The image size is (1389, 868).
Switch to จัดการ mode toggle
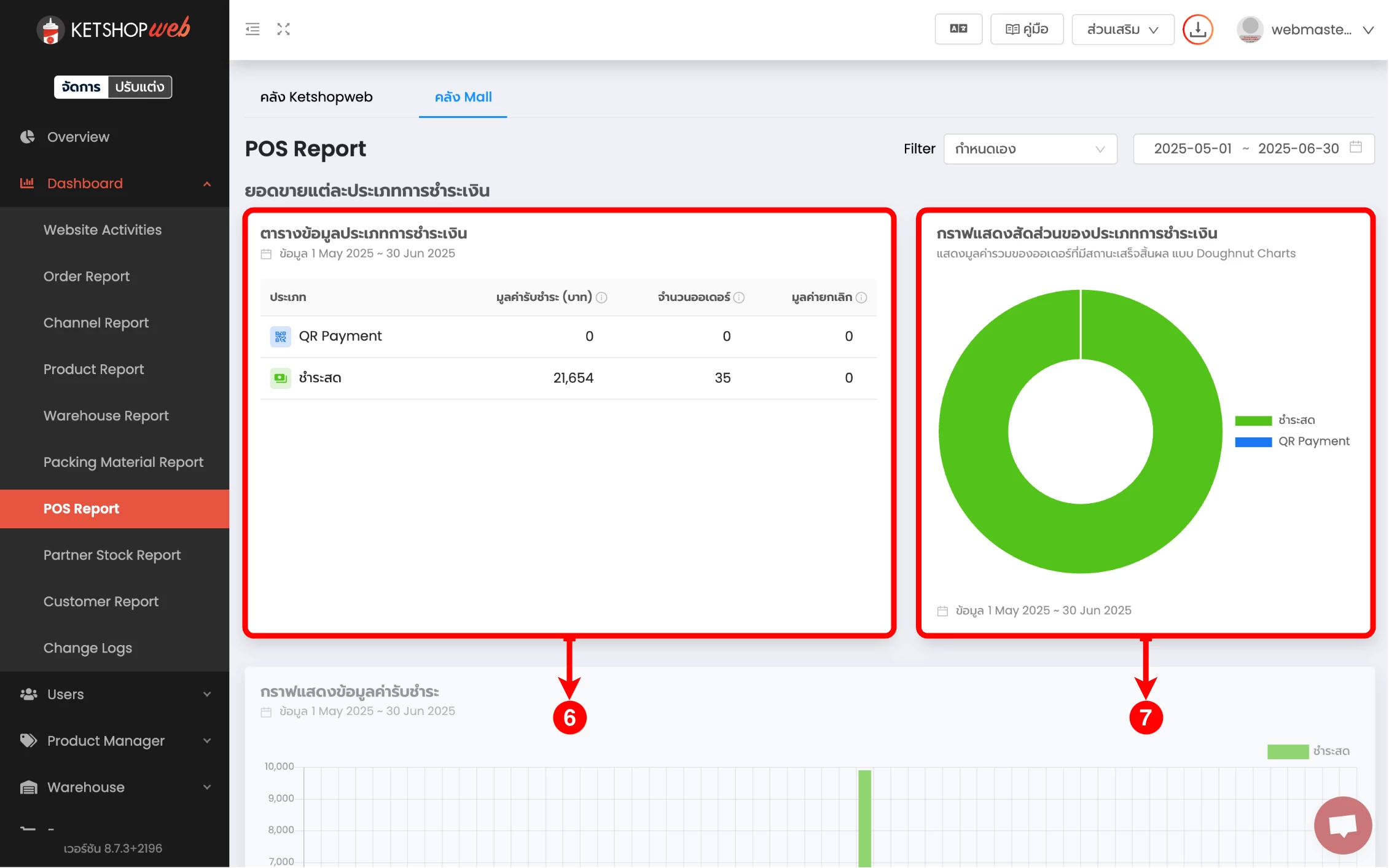(81, 87)
